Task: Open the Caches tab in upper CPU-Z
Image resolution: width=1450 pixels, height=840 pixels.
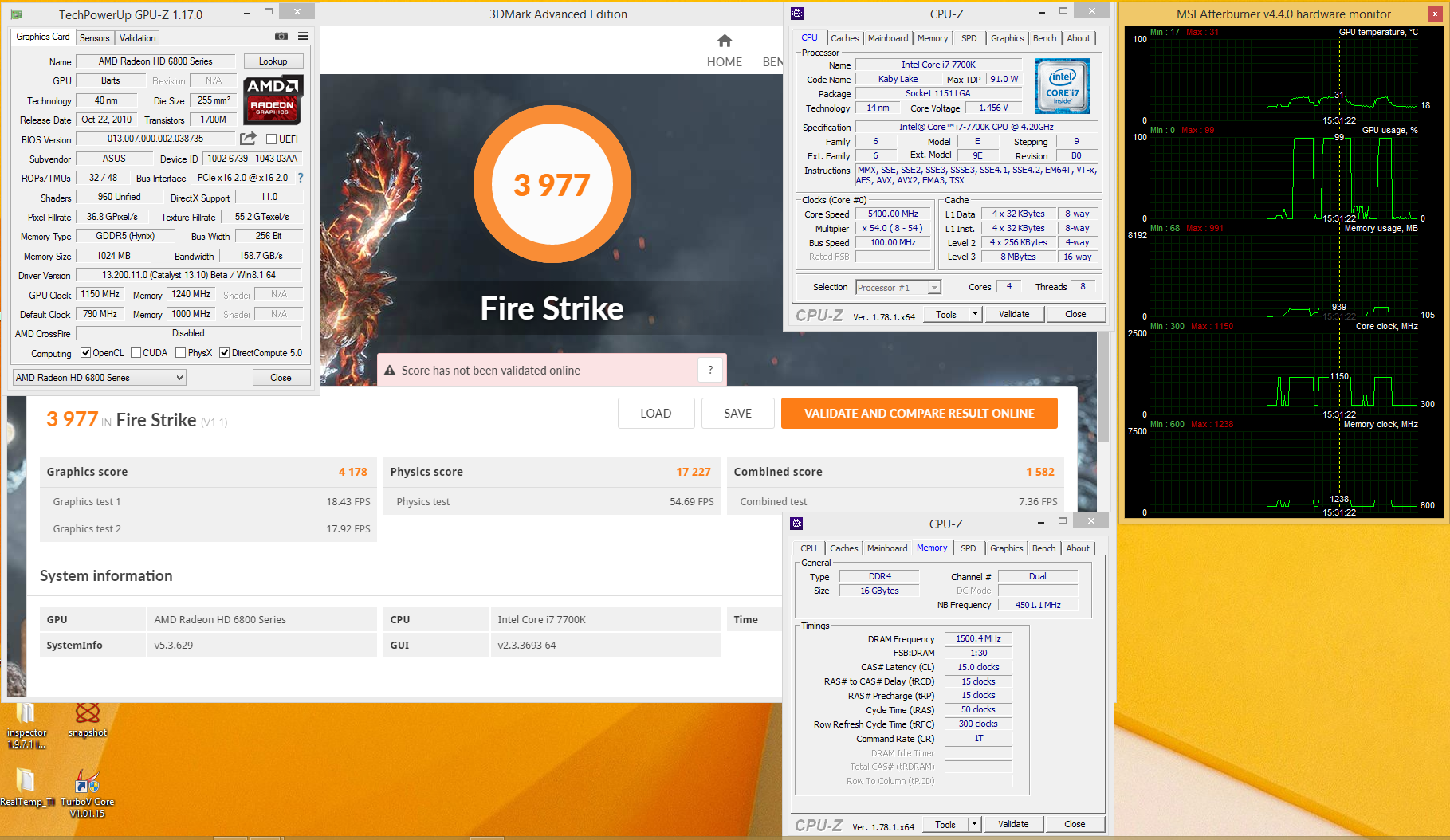Action: [x=845, y=38]
